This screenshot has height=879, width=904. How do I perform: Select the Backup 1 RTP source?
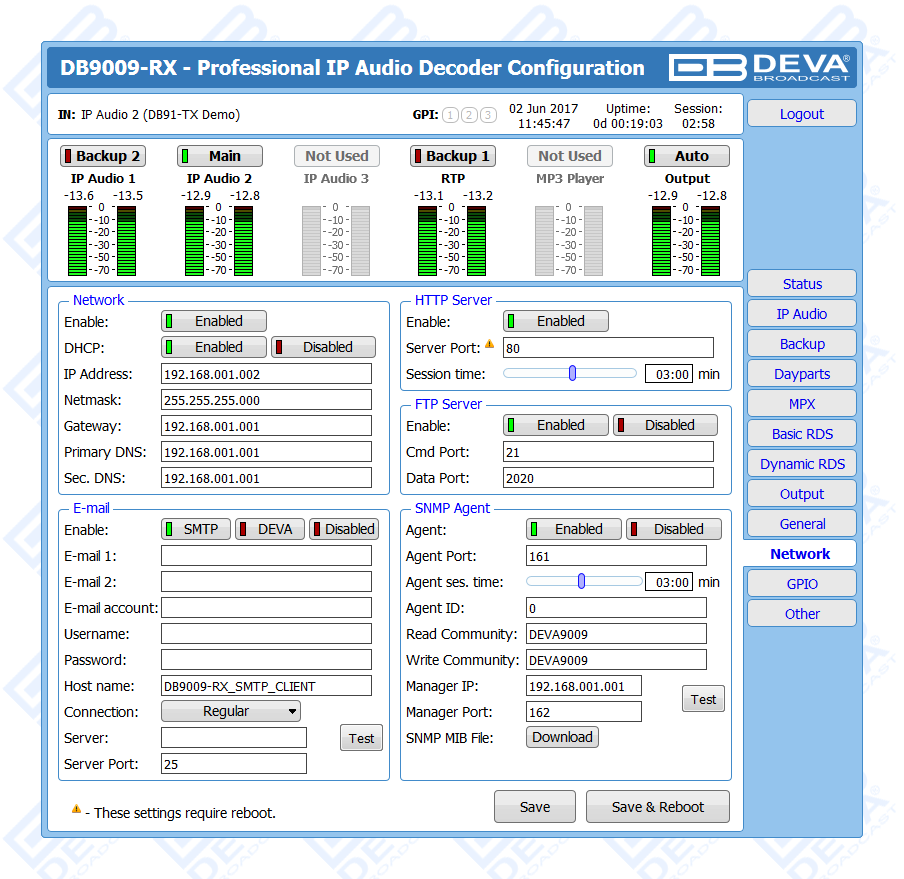453,156
